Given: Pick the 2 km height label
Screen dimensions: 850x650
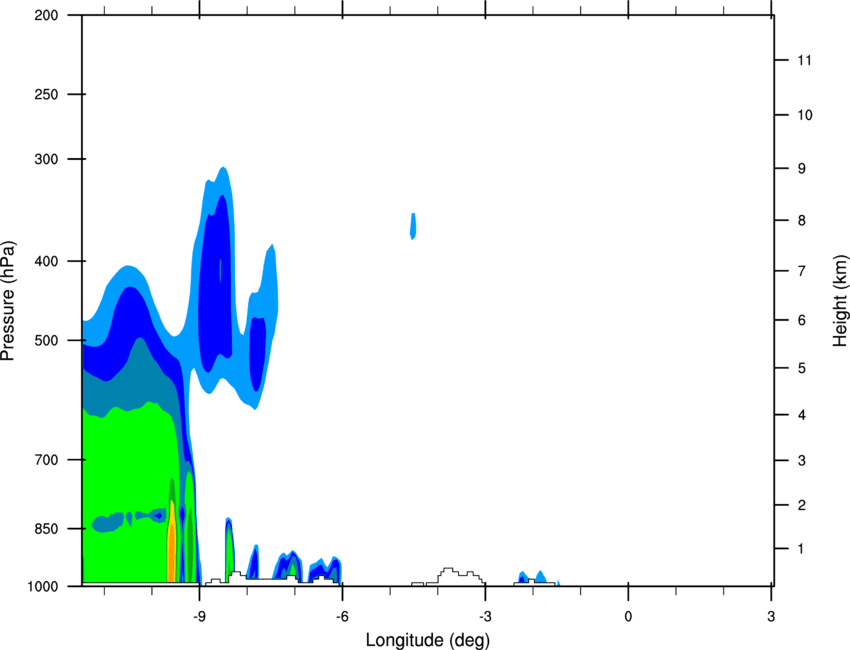Looking at the screenshot, I should click(802, 505).
